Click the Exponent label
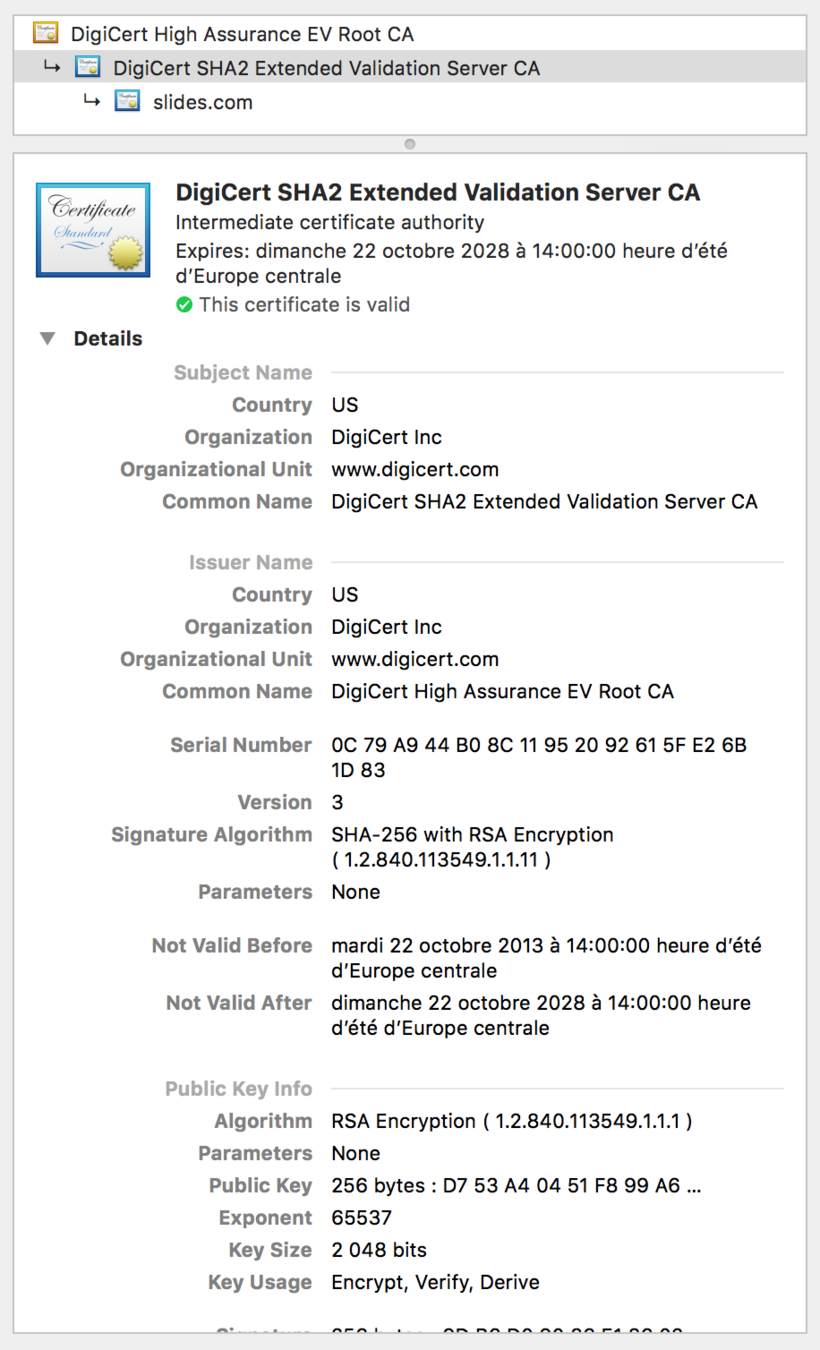Image resolution: width=820 pixels, height=1350 pixels. click(x=266, y=1218)
